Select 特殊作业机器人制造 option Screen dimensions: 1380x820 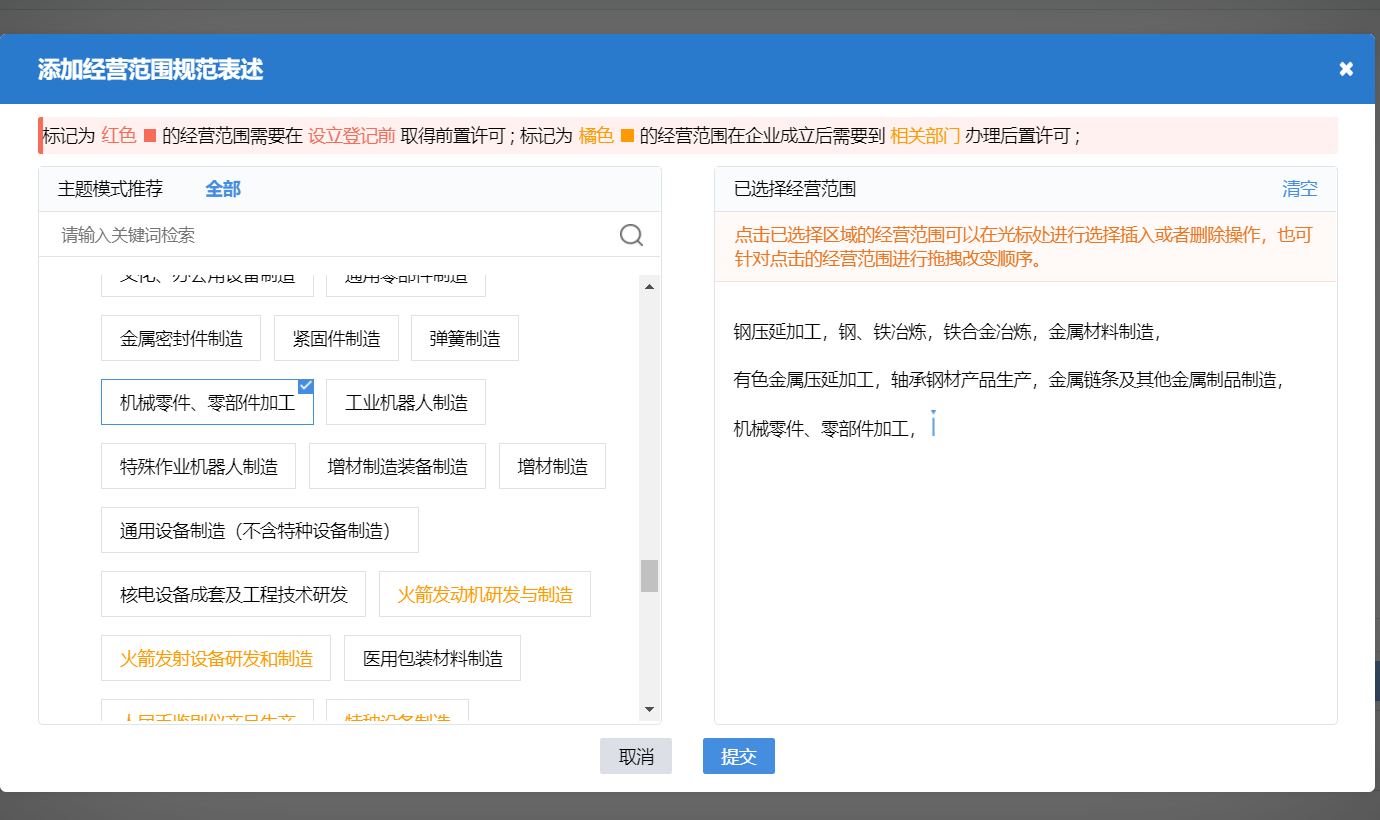[197, 465]
